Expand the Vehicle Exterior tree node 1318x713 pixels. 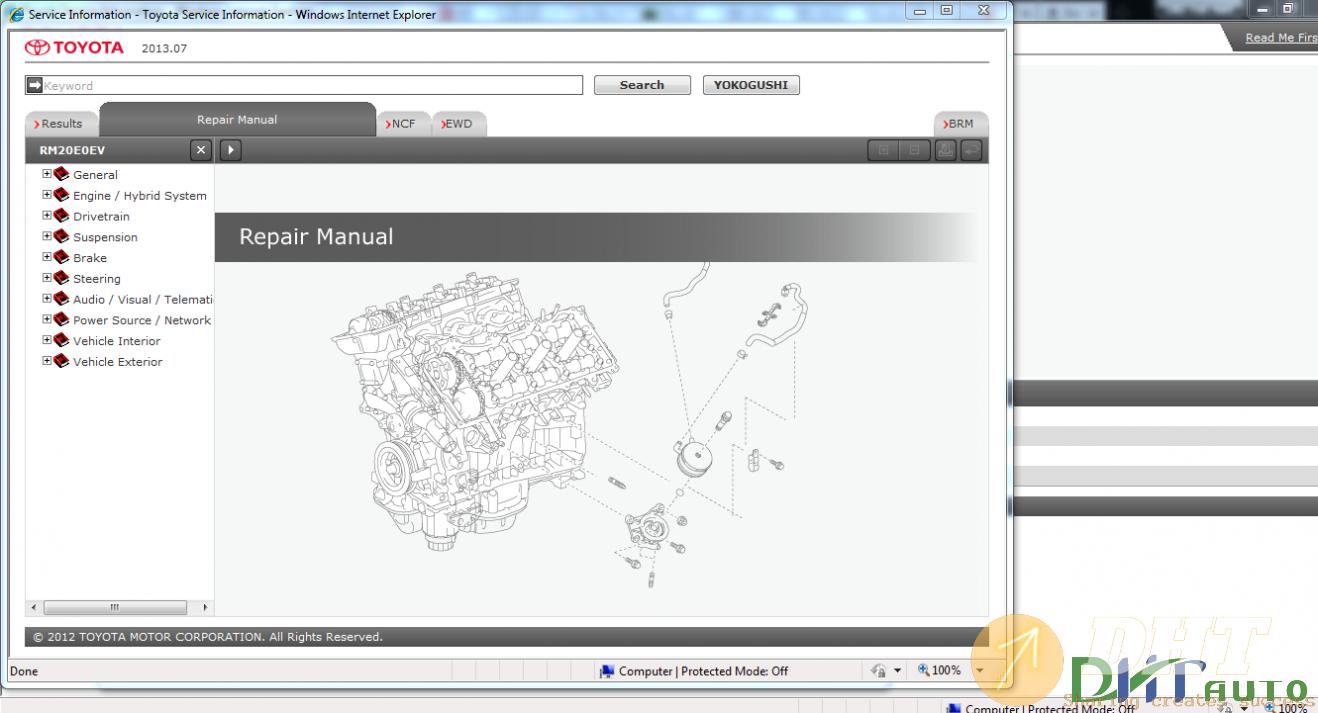click(x=46, y=361)
